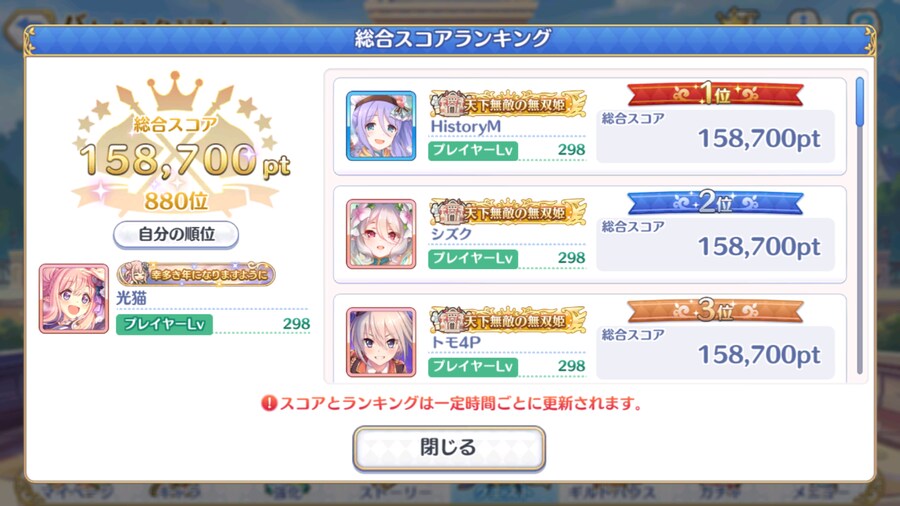The image size is (900, 506).
Task: Tap the orange 3位 rank ribbon
Action: tap(715, 311)
